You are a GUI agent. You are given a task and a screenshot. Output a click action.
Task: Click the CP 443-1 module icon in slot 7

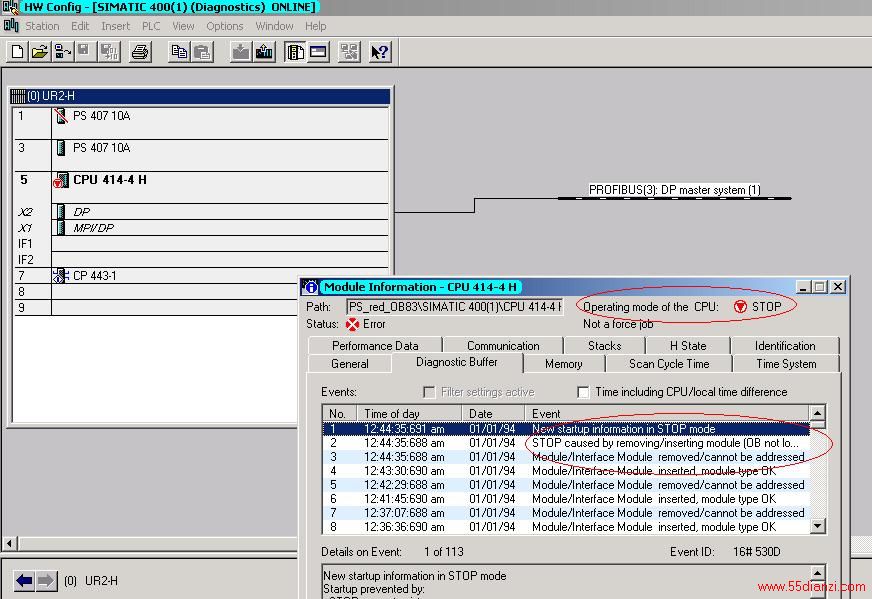click(61, 276)
